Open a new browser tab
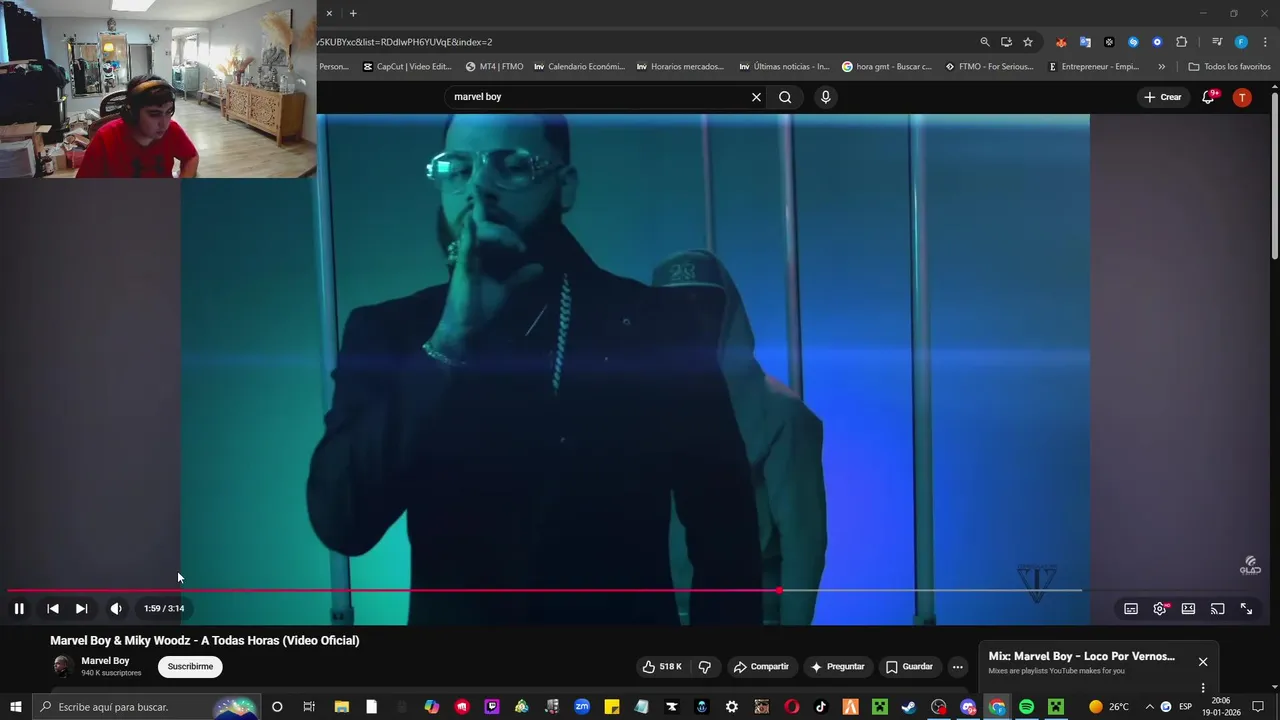Screen dimensions: 1280x720 pyautogui.click(x=353, y=13)
